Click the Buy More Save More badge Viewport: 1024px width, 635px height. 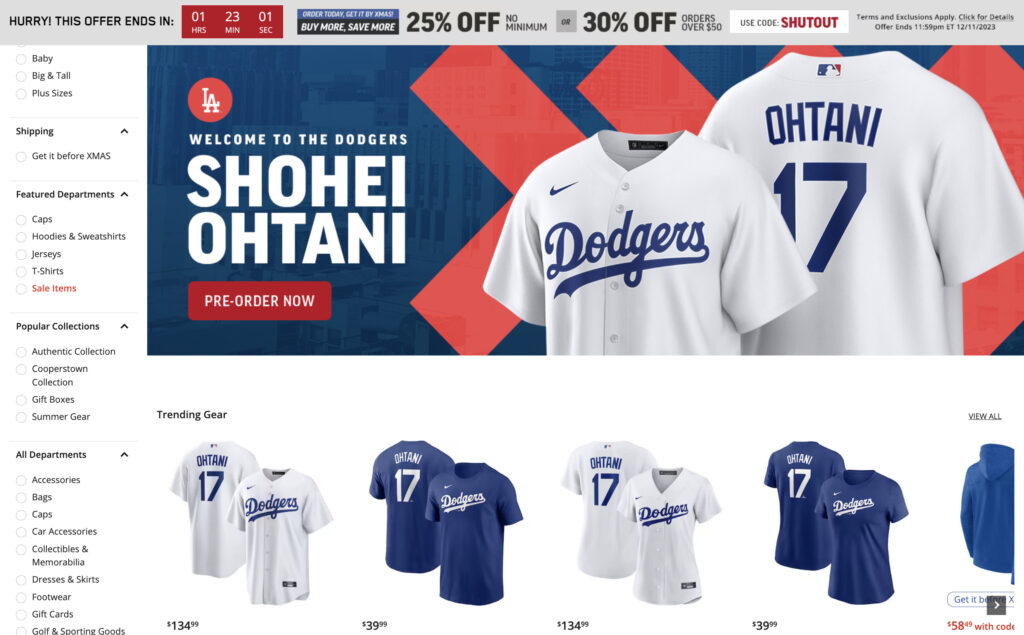click(x=347, y=22)
